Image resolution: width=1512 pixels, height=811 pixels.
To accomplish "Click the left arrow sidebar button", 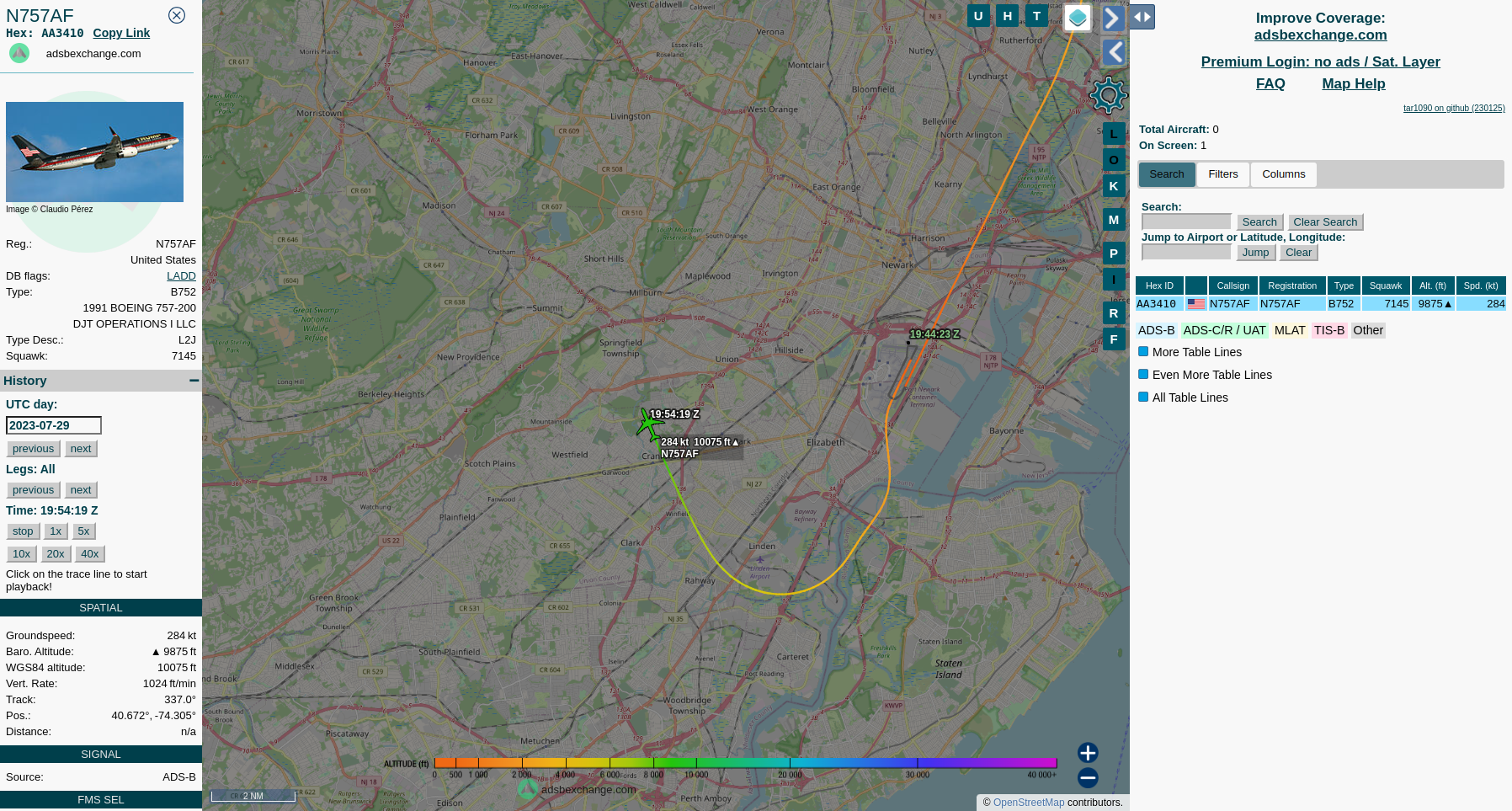I will pos(1114,52).
